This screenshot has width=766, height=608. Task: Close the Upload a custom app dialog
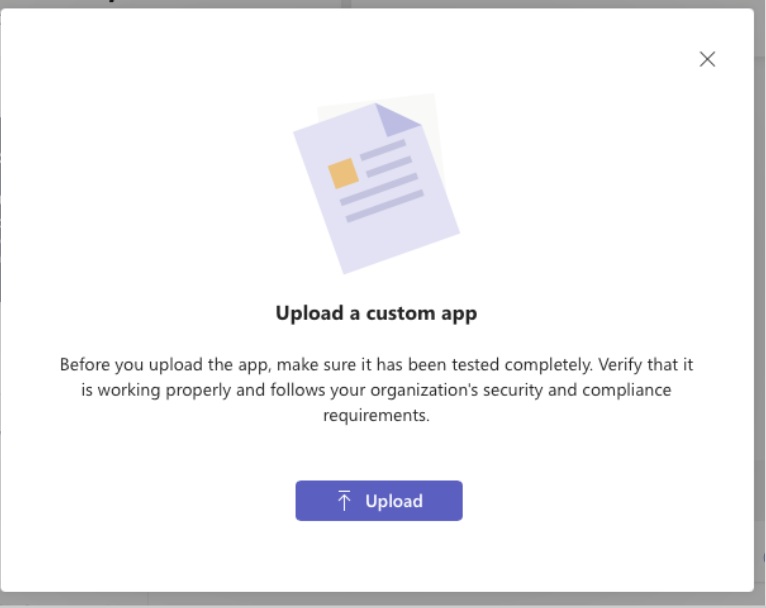[x=707, y=59]
